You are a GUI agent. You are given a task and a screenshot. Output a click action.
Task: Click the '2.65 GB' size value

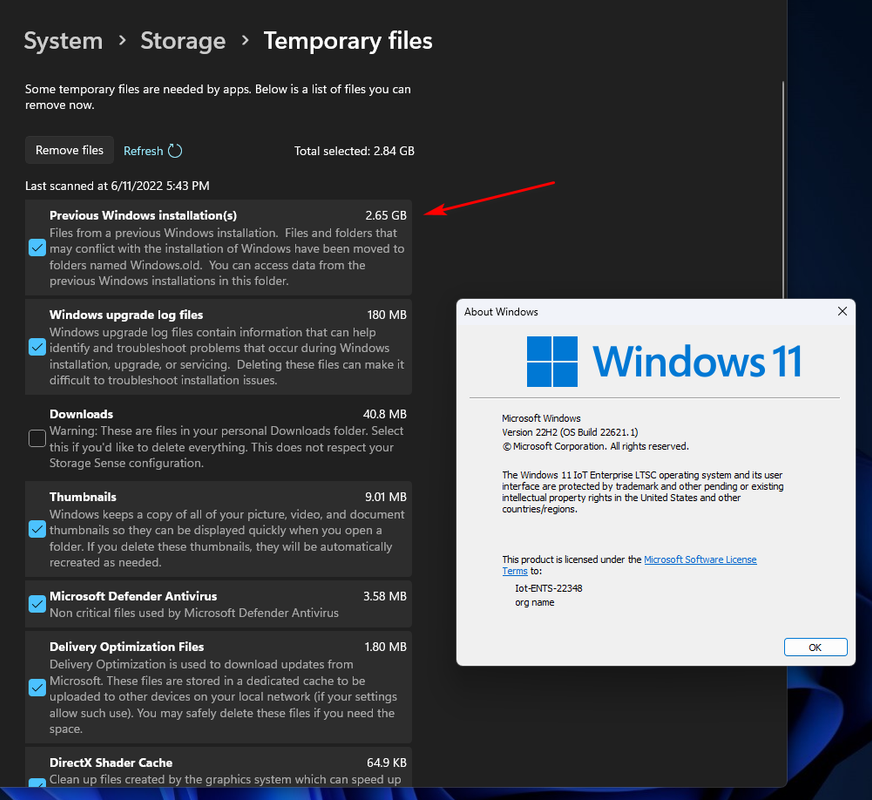coord(386,215)
